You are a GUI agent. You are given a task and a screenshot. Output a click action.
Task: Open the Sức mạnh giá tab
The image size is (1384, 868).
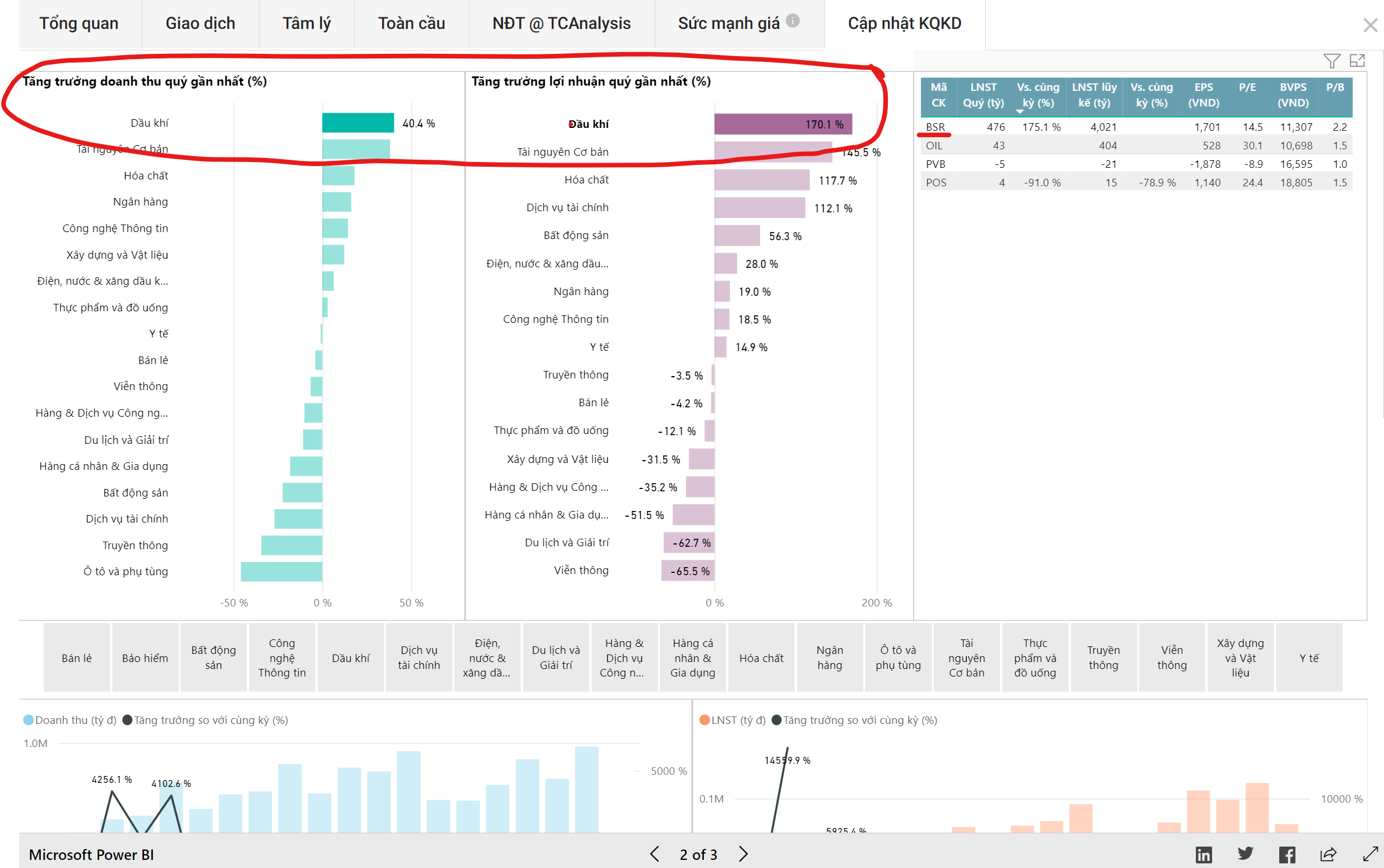[x=729, y=23]
